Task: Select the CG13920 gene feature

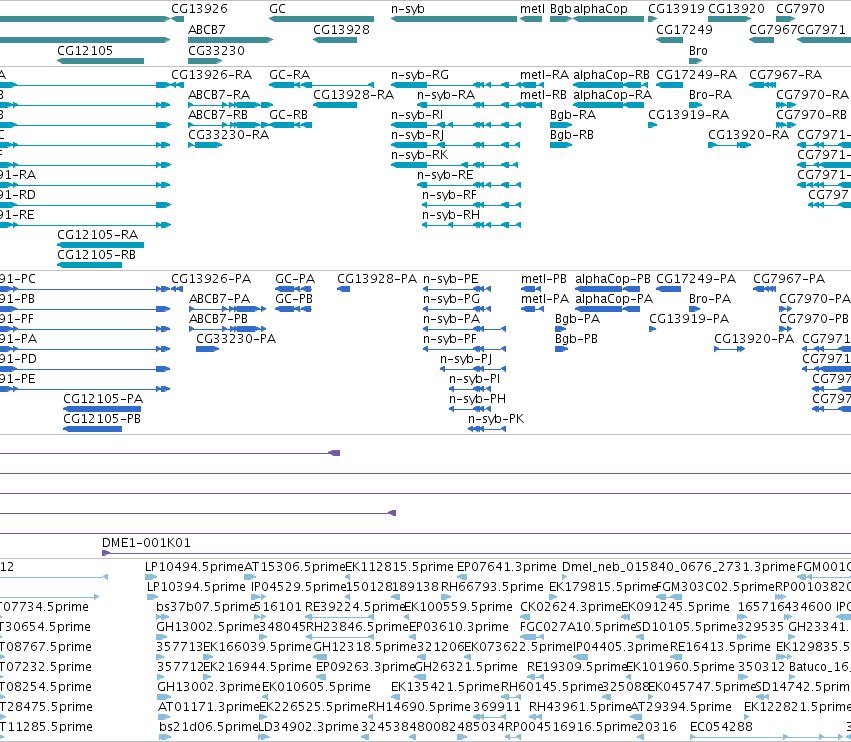Action: (730, 19)
